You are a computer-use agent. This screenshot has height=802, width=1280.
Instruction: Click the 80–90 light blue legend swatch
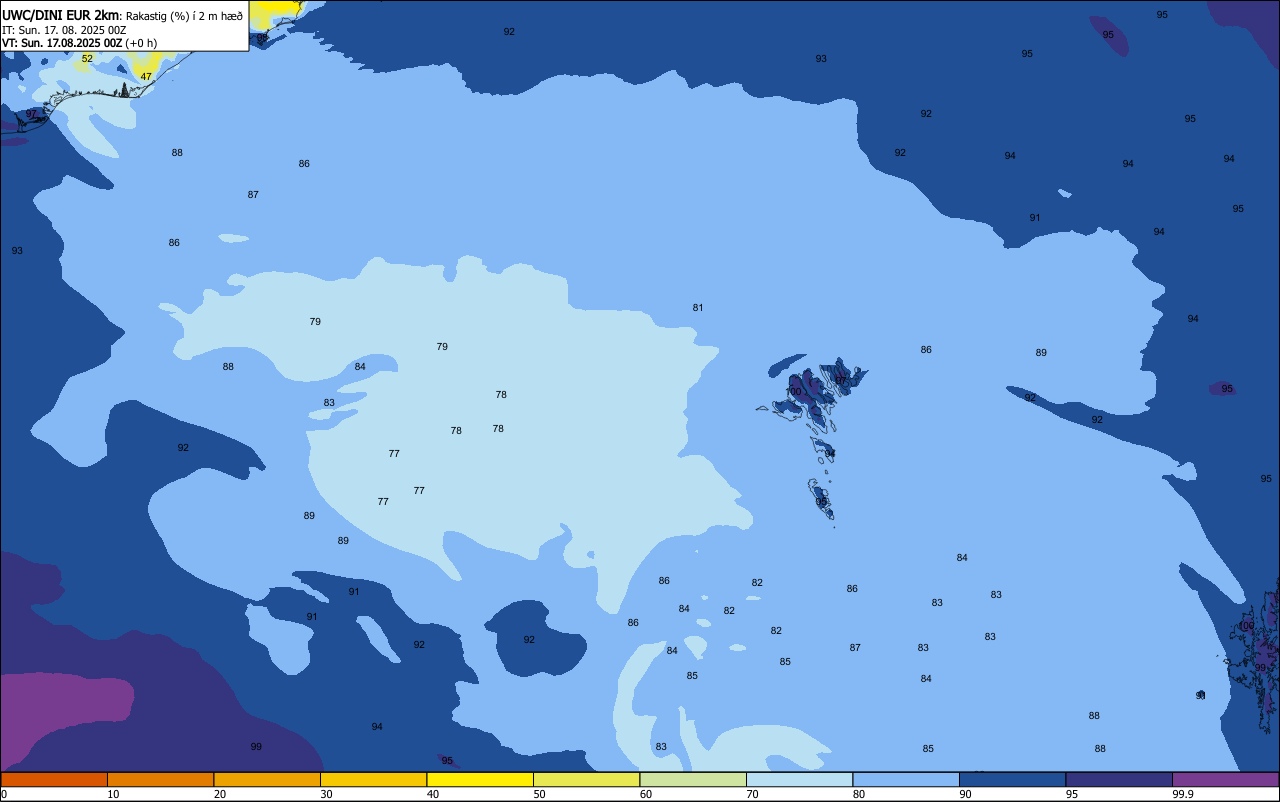906,779
